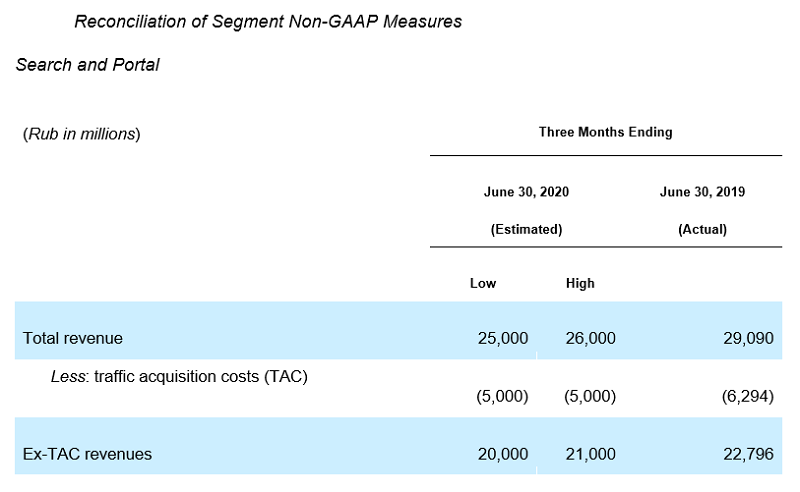This screenshot has height=492, width=800.
Task: Click the Reconciliation of Segment Non-GAAP Measures heading
Action: pyautogui.click(x=268, y=21)
